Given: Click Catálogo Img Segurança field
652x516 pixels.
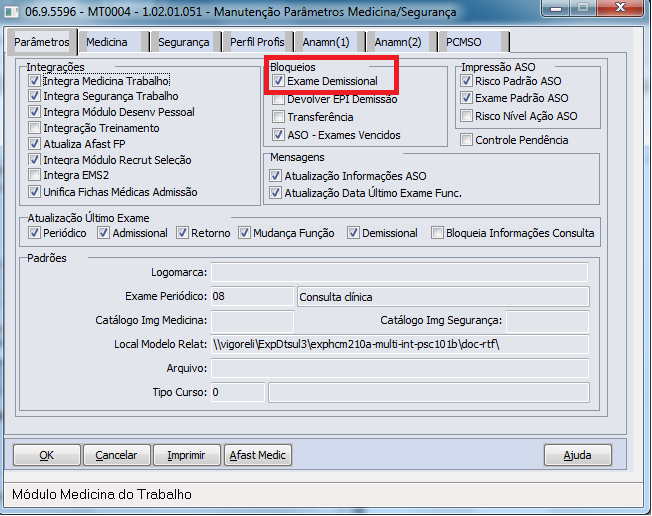Looking at the screenshot, I should tap(547, 321).
